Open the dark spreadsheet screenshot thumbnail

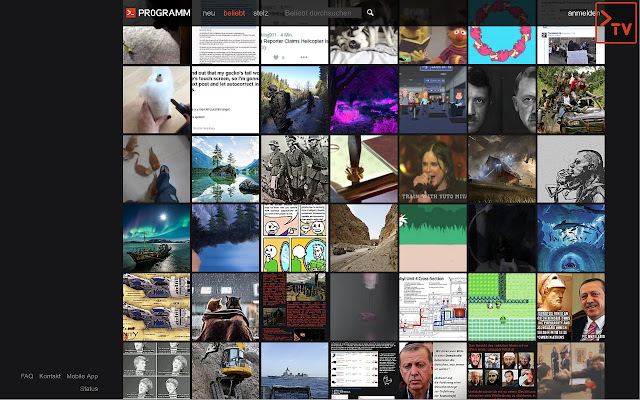364,371
